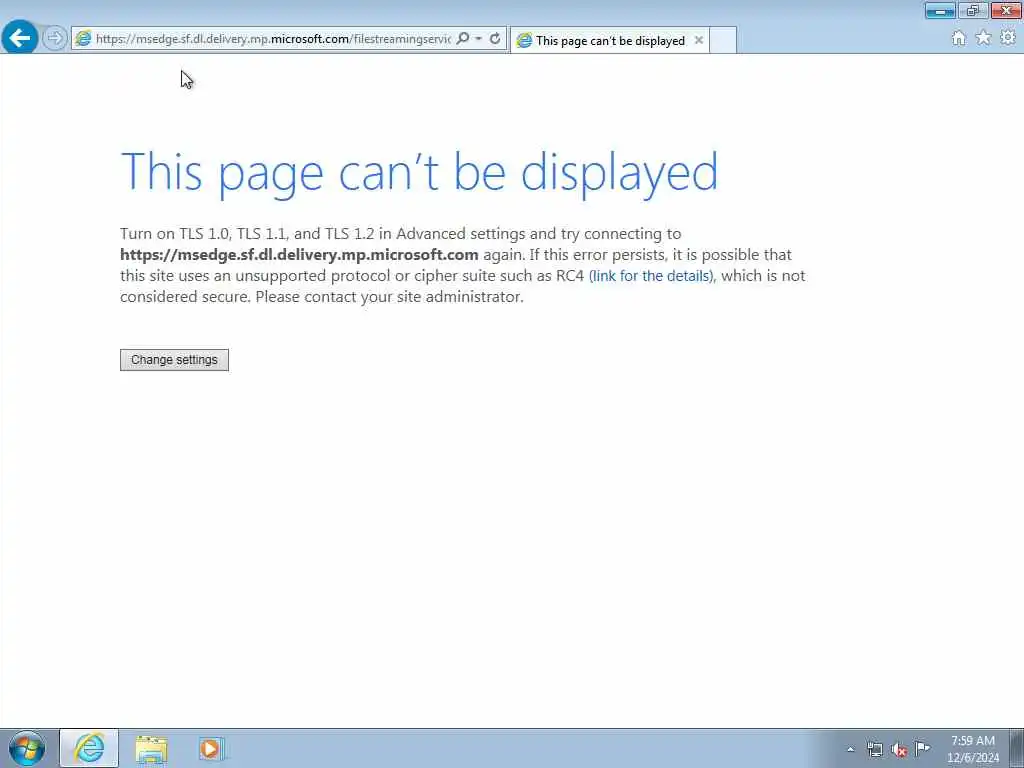Click the Forward navigation arrow
Image resolution: width=1024 pixels, height=768 pixels.
55,38
